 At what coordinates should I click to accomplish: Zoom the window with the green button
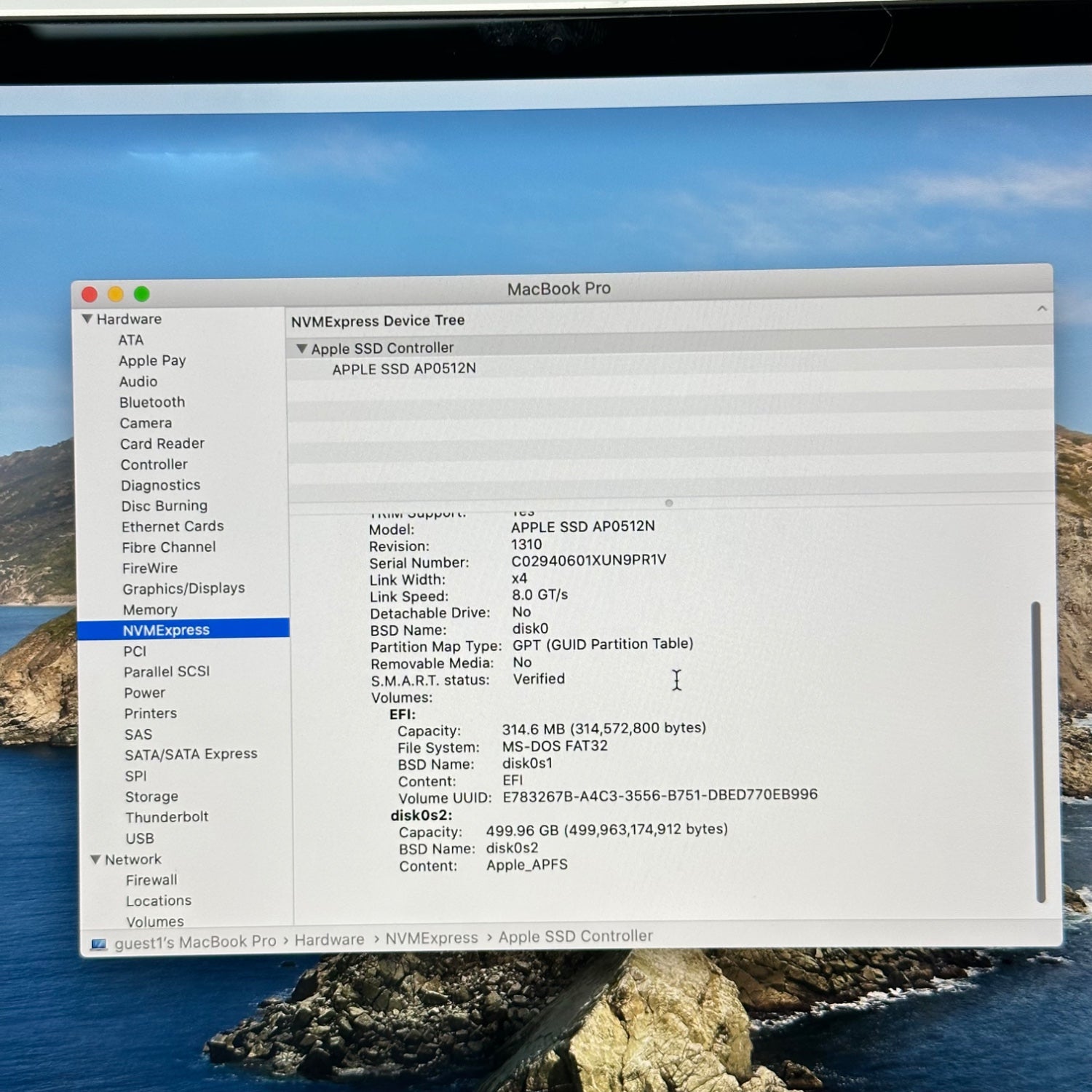coord(142,294)
